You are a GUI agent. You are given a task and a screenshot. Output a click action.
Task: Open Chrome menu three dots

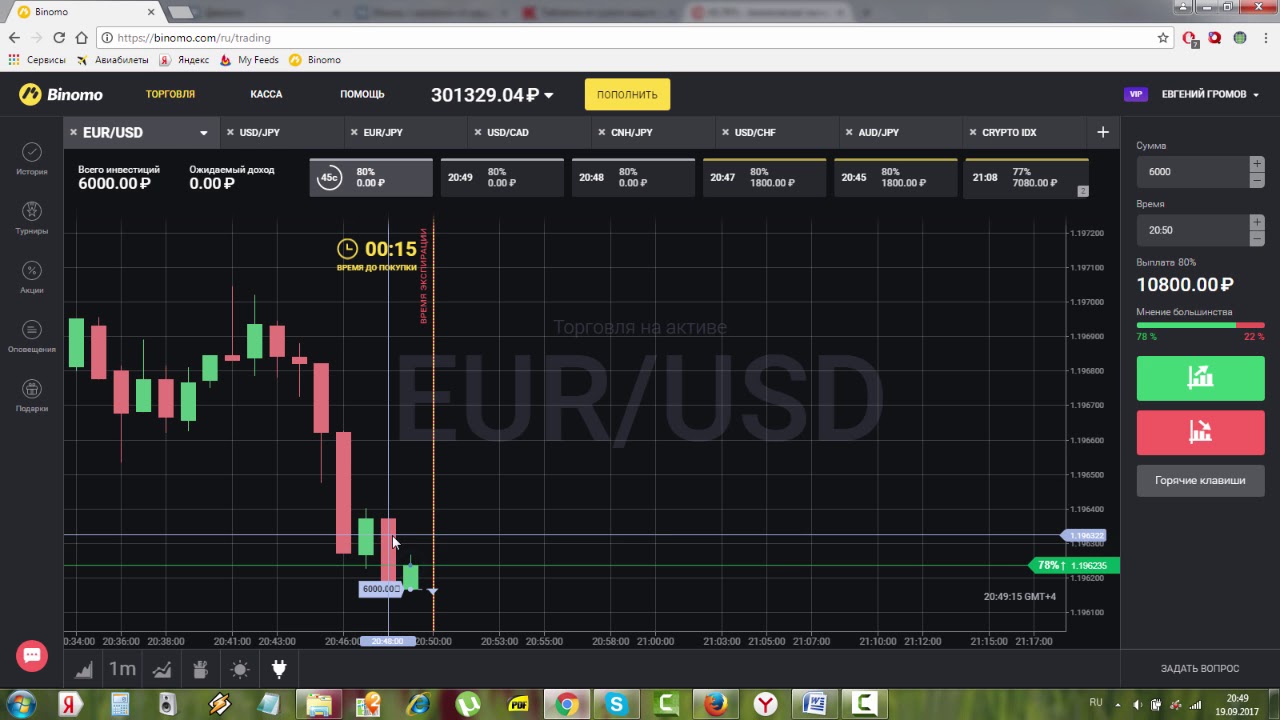pyautogui.click(x=1264, y=38)
